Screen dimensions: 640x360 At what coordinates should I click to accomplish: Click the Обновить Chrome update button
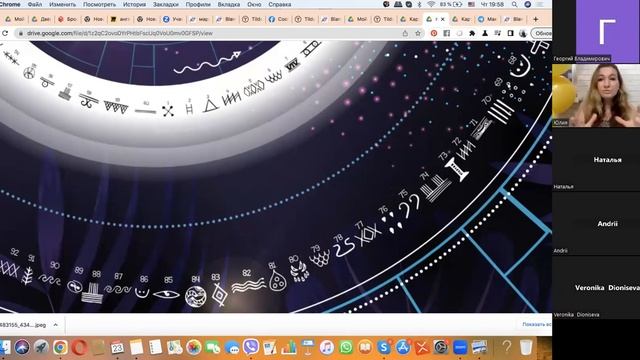[542, 33]
